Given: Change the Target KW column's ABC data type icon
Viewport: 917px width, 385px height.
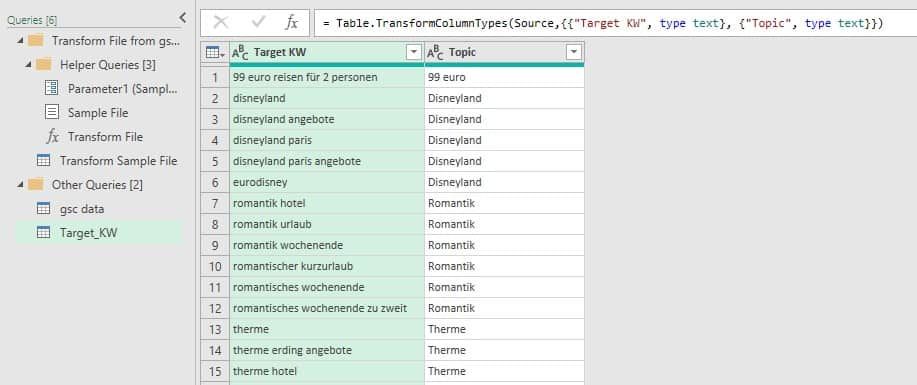Looking at the screenshot, I should point(240,53).
